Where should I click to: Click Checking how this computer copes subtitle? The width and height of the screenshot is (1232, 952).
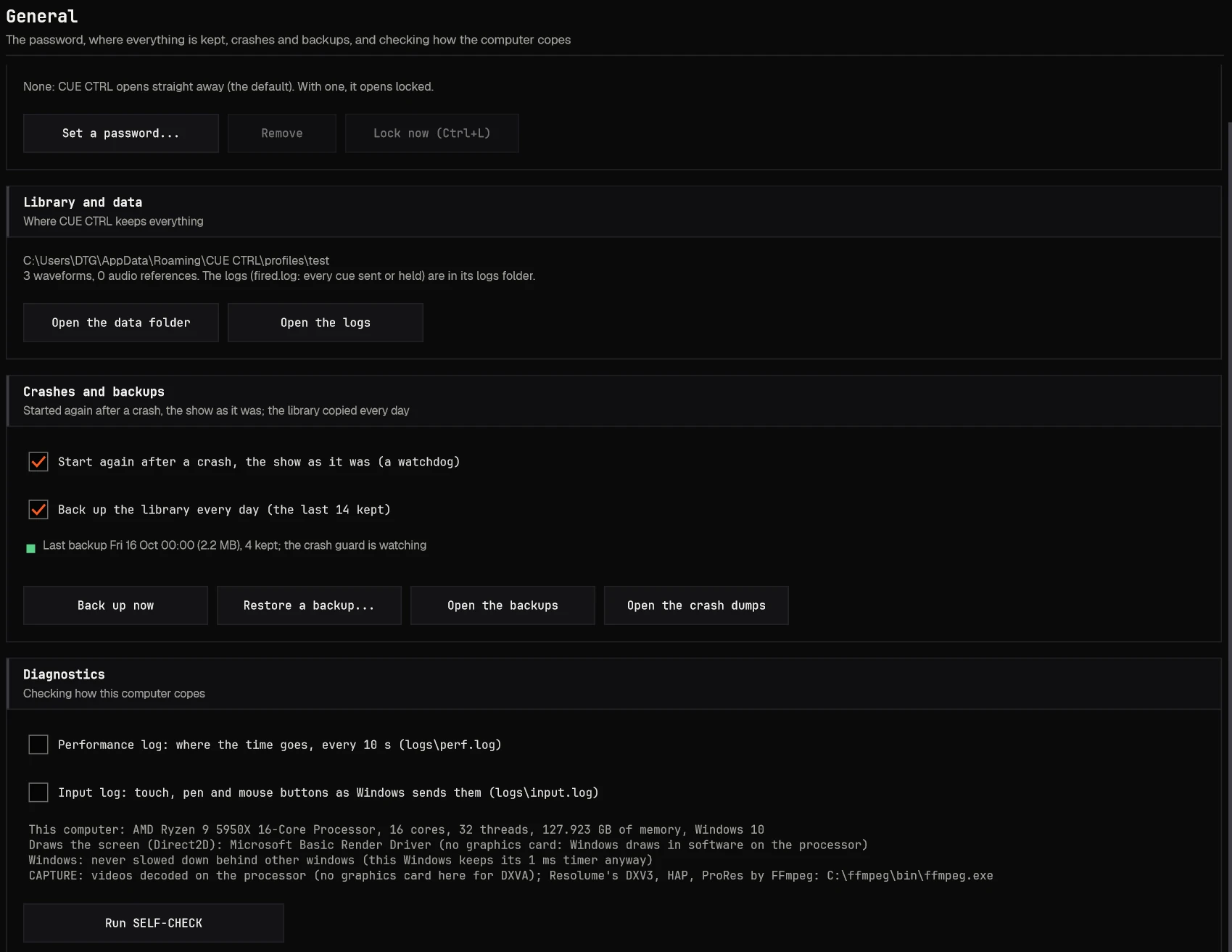114,693
